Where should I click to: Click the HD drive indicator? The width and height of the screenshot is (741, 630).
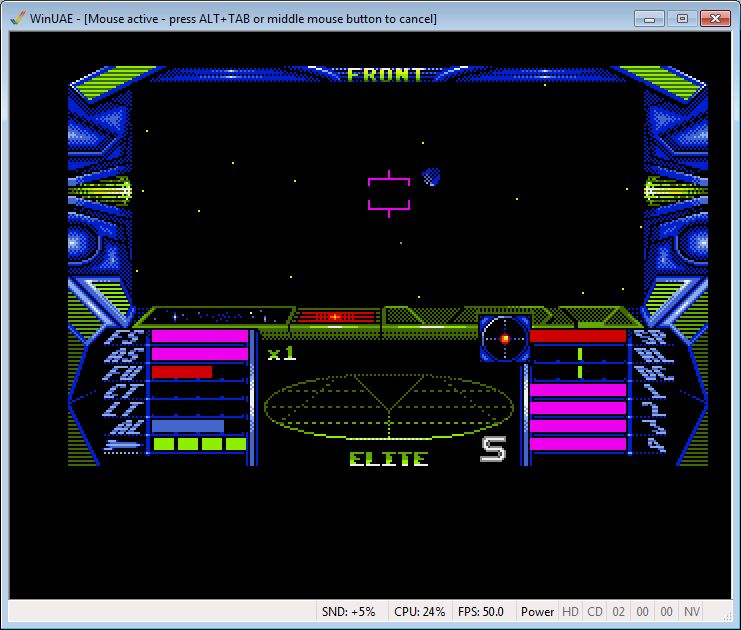(570, 612)
